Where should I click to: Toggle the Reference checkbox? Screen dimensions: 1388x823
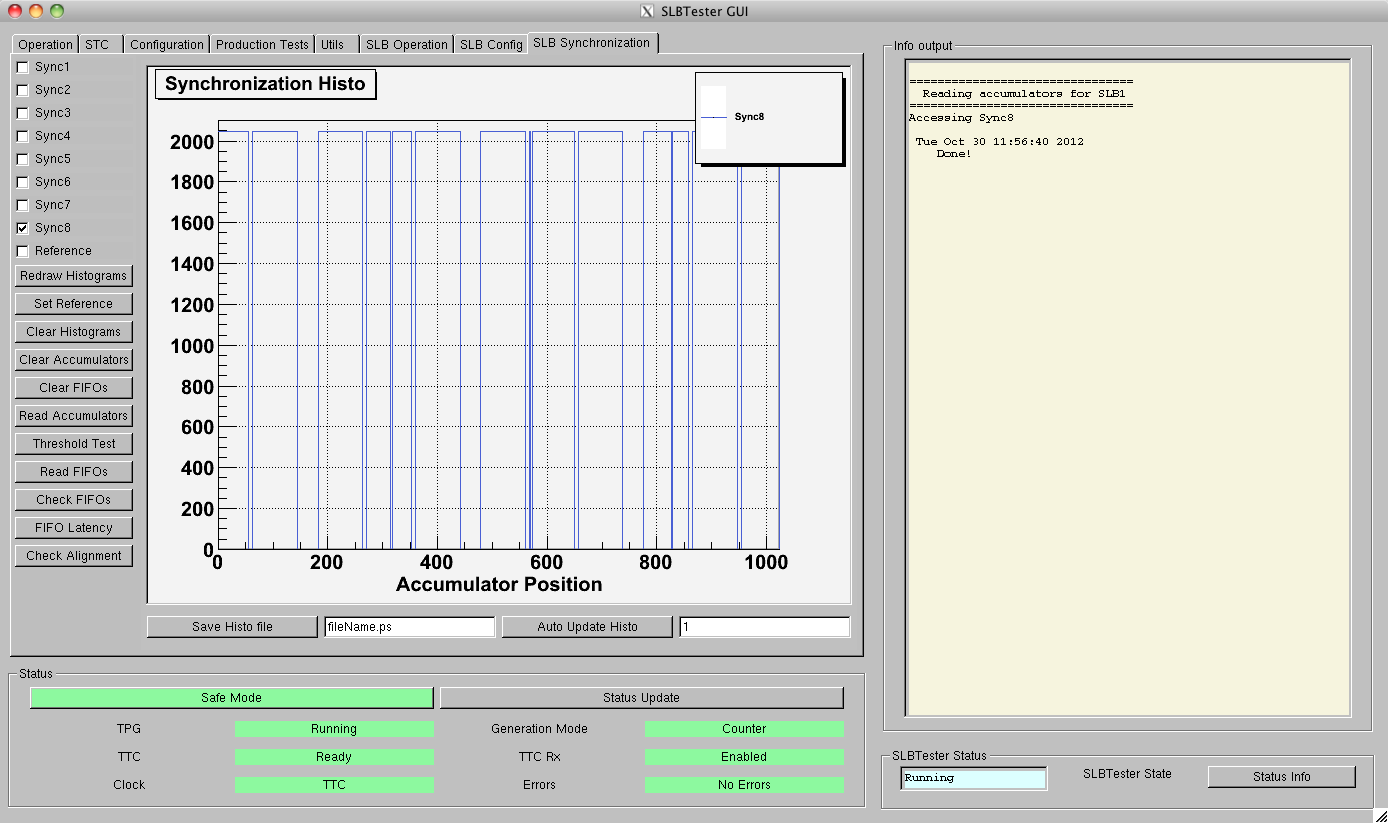[23, 251]
